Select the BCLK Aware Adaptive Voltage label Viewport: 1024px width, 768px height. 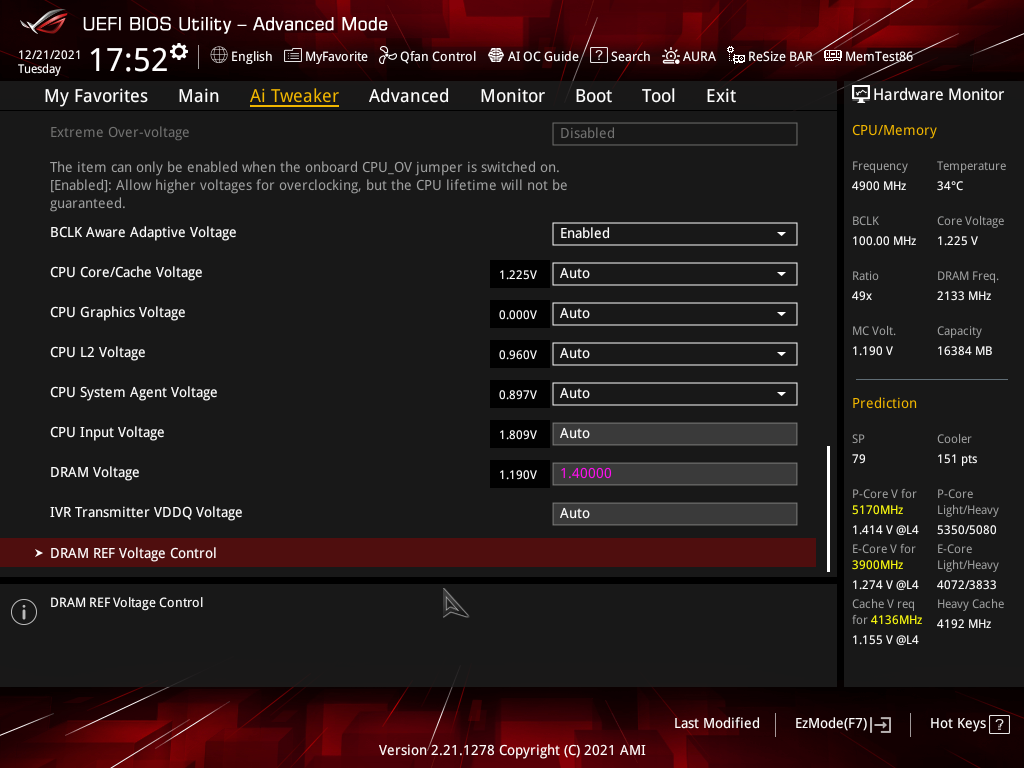click(143, 232)
